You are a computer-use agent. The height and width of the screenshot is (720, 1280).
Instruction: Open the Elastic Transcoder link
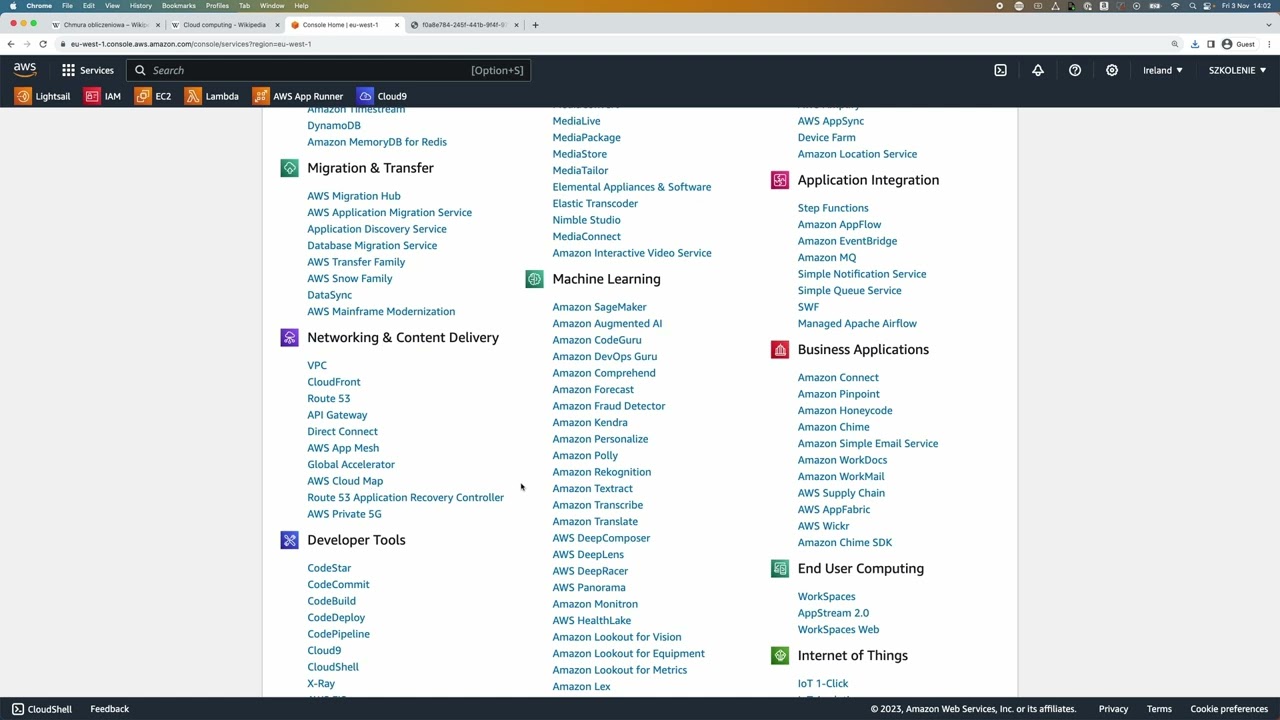(595, 203)
